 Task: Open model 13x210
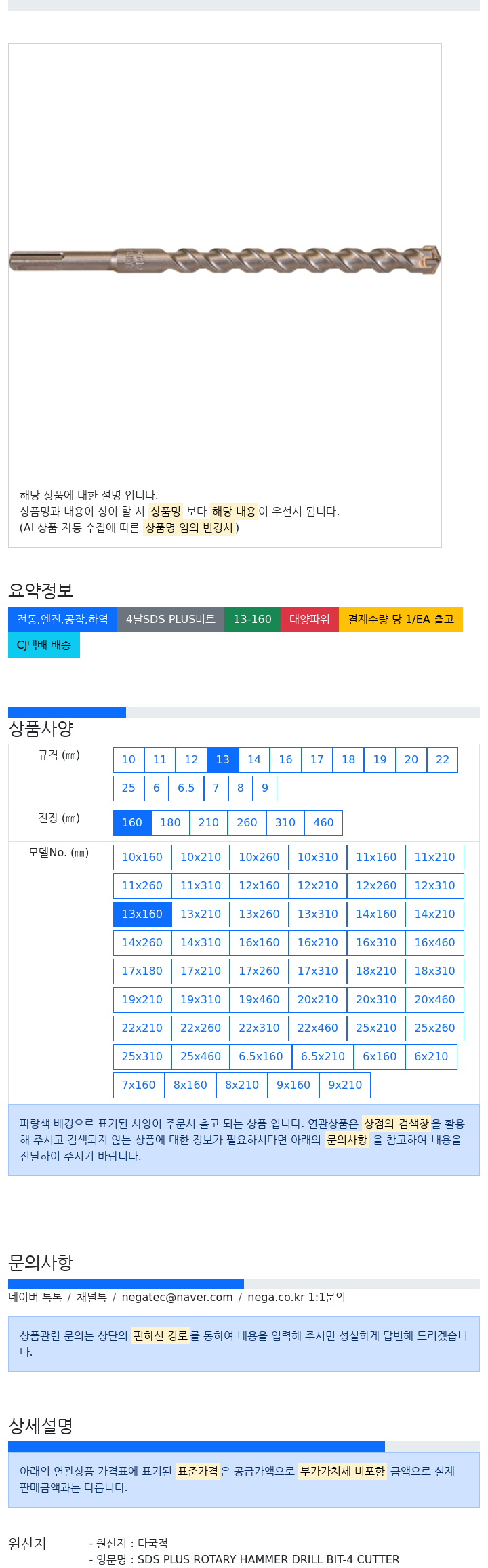(x=201, y=914)
